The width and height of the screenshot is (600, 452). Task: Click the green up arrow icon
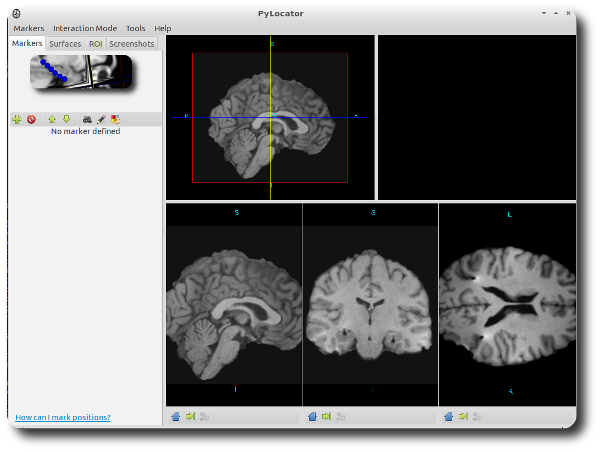tap(52, 119)
